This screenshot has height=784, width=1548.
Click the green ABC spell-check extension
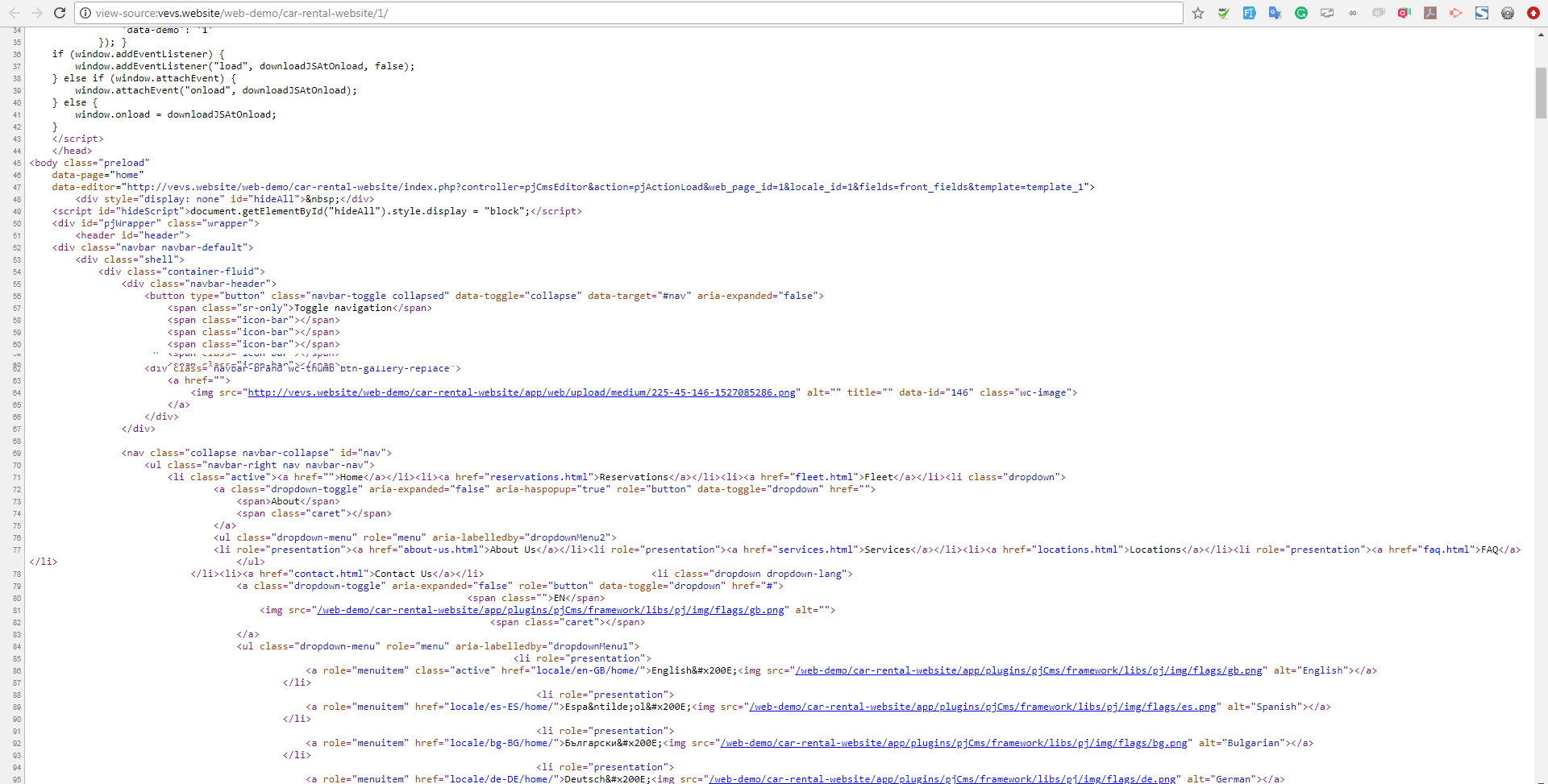click(1224, 13)
